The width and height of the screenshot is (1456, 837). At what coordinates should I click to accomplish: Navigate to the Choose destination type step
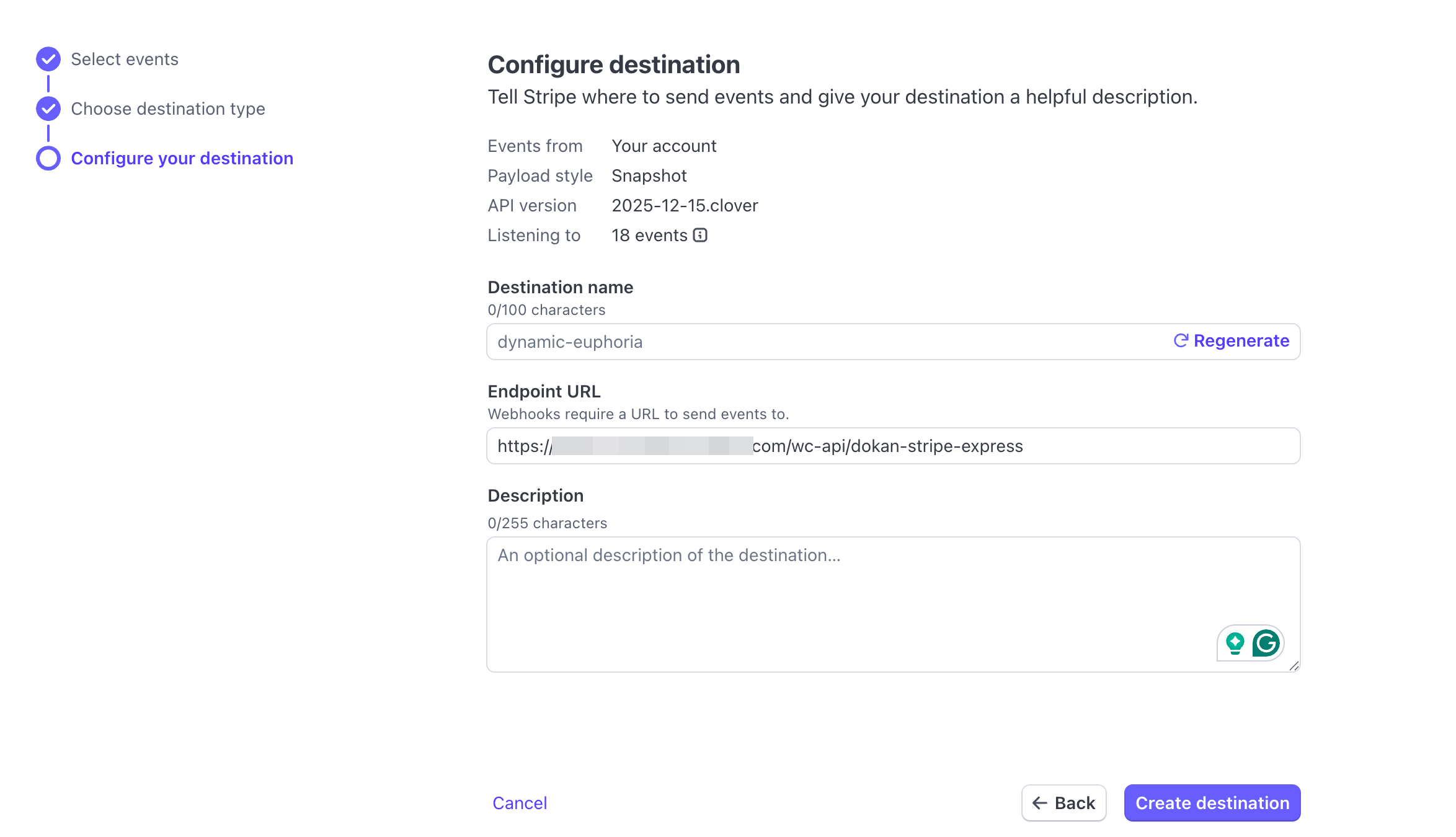click(x=167, y=108)
